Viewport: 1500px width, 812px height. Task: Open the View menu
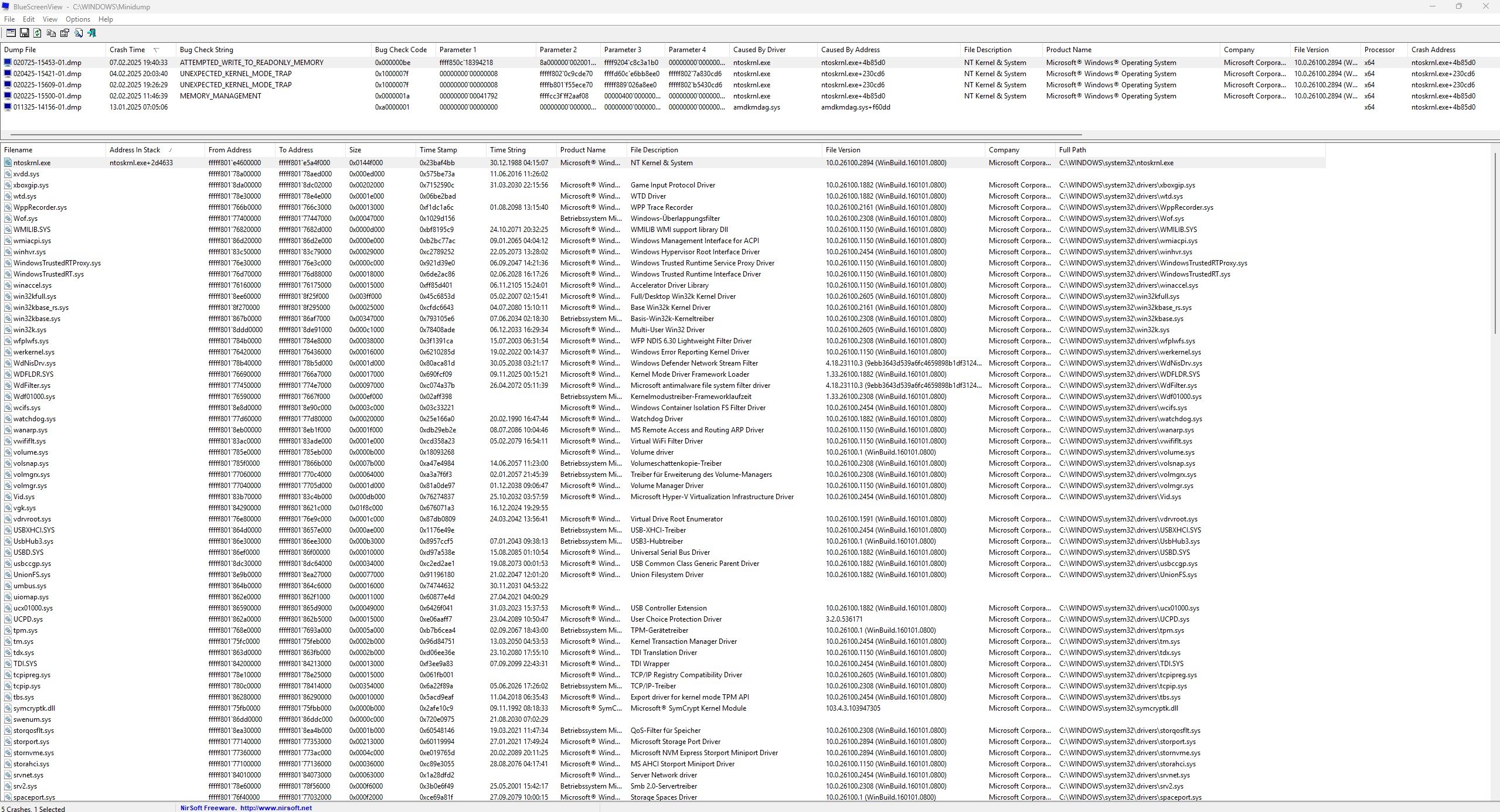(x=50, y=19)
